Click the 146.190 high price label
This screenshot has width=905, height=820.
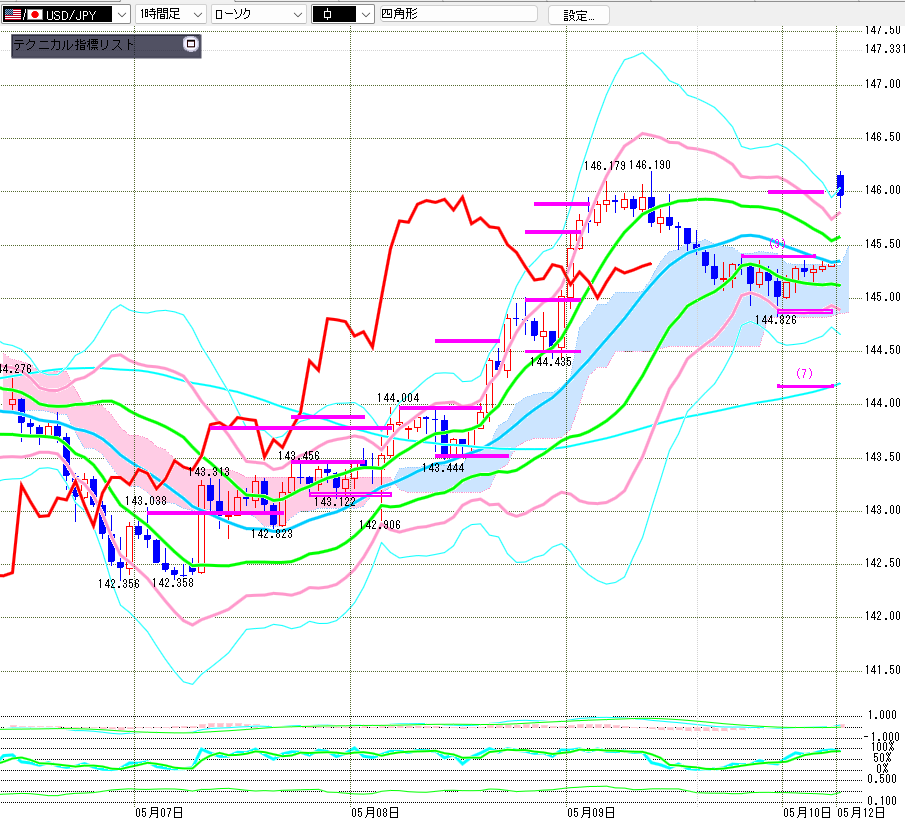pyautogui.click(x=650, y=166)
